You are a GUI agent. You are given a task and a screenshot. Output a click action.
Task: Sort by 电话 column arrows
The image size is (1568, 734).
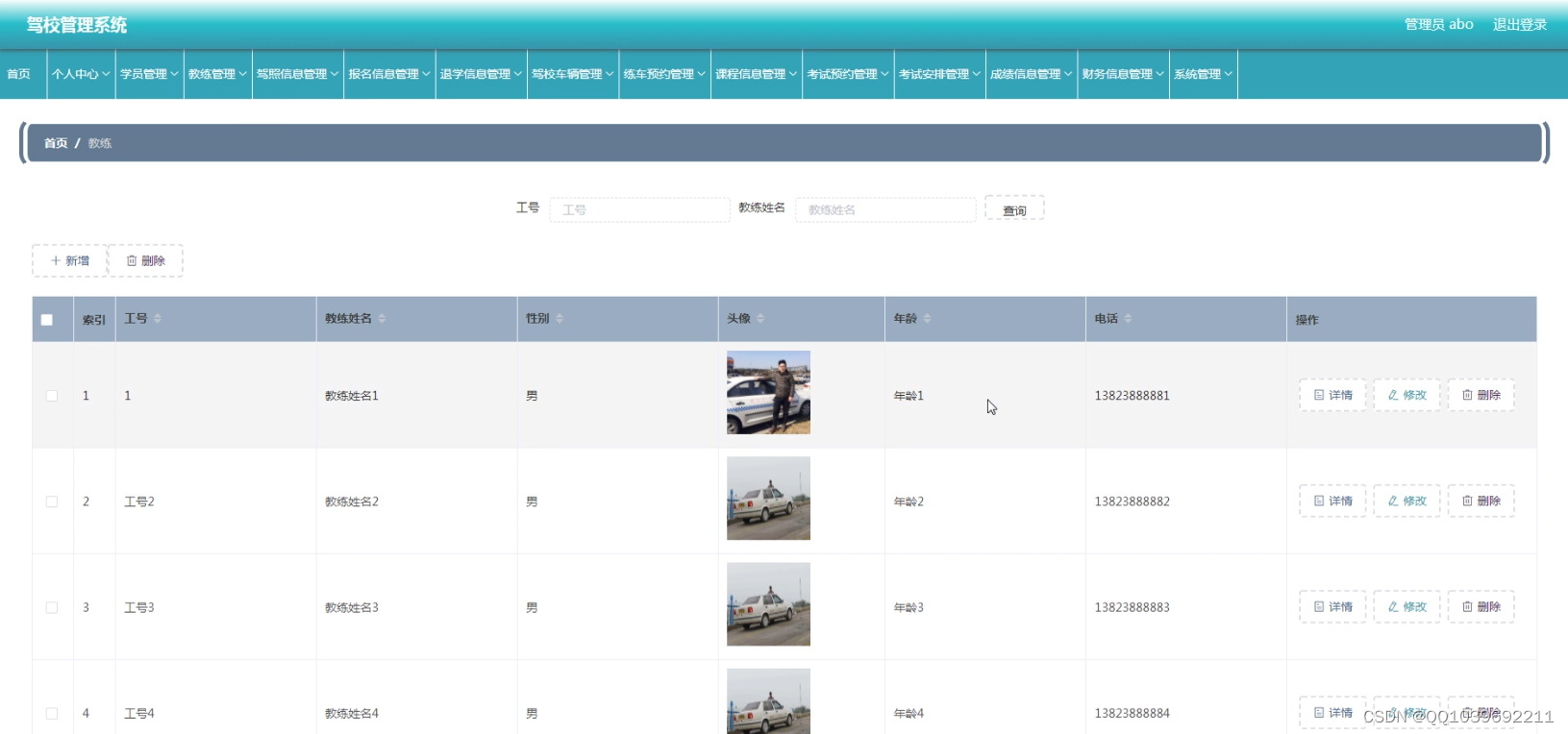[1128, 318]
